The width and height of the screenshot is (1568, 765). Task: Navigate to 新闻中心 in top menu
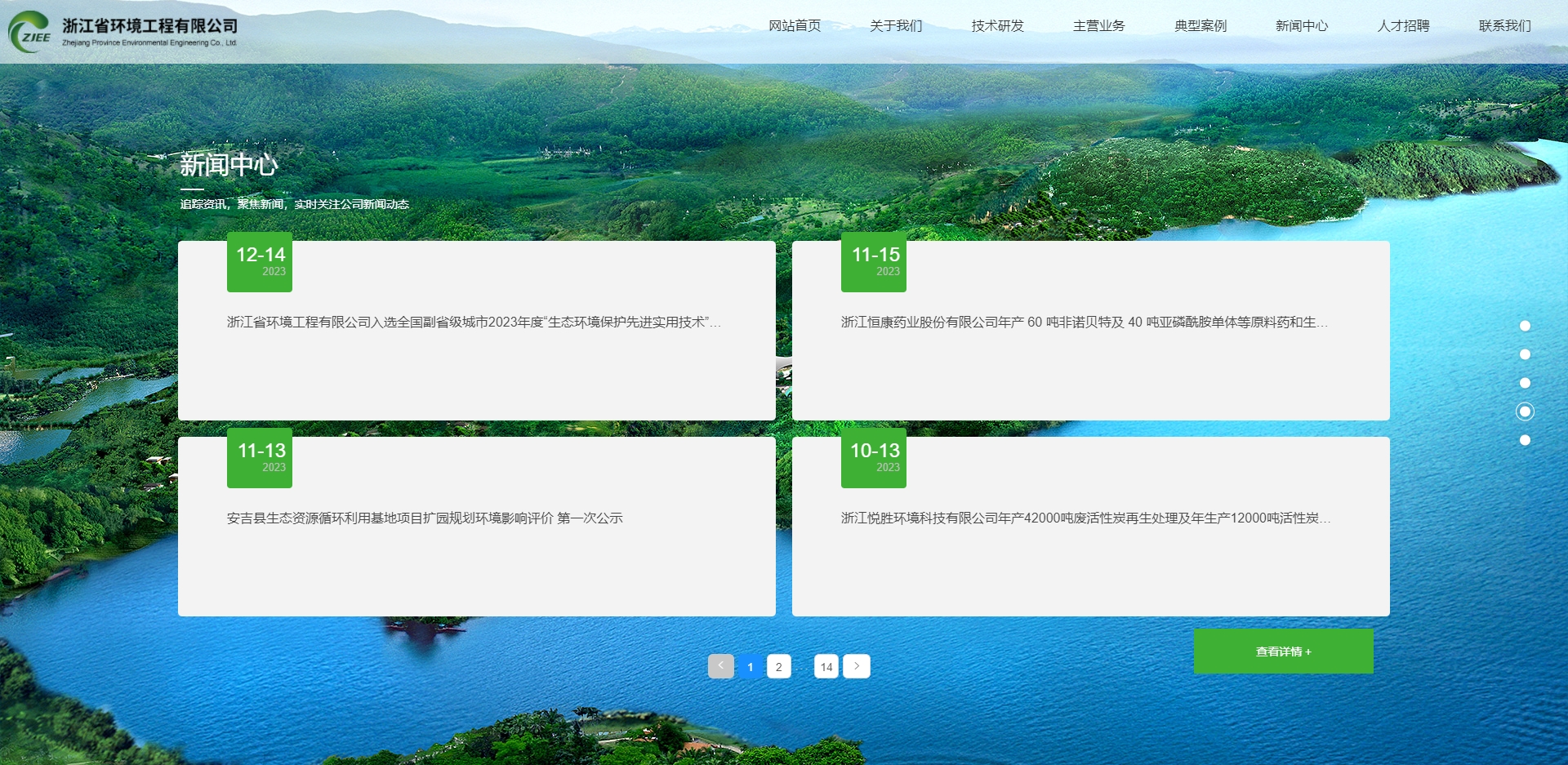click(x=1302, y=26)
